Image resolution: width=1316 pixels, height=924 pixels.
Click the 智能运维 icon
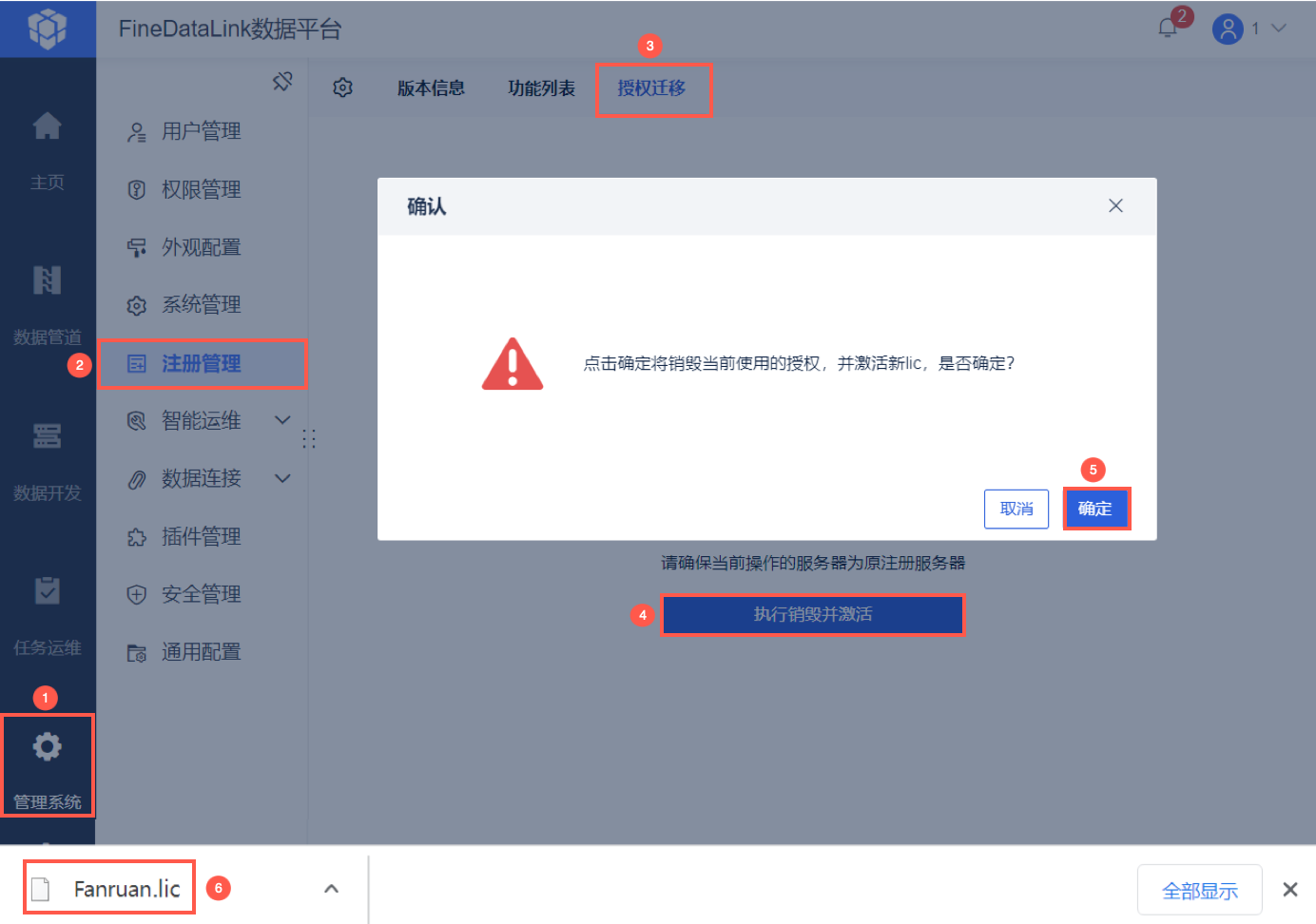[x=137, y=421]
